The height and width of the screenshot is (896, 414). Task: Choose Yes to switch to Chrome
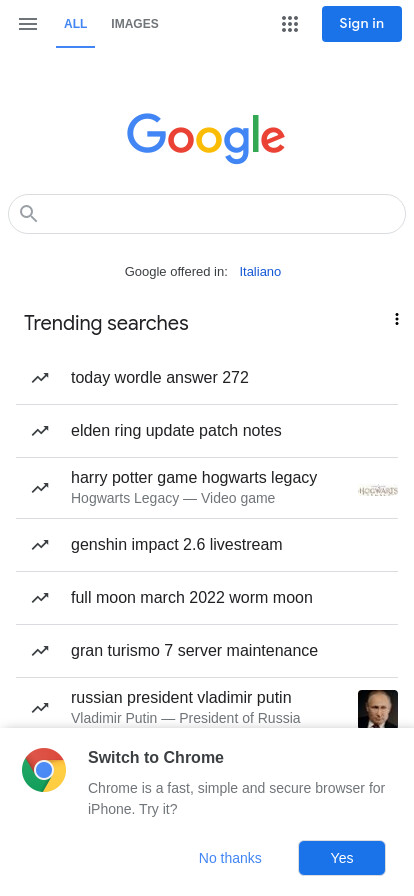[x=342, y=858]
